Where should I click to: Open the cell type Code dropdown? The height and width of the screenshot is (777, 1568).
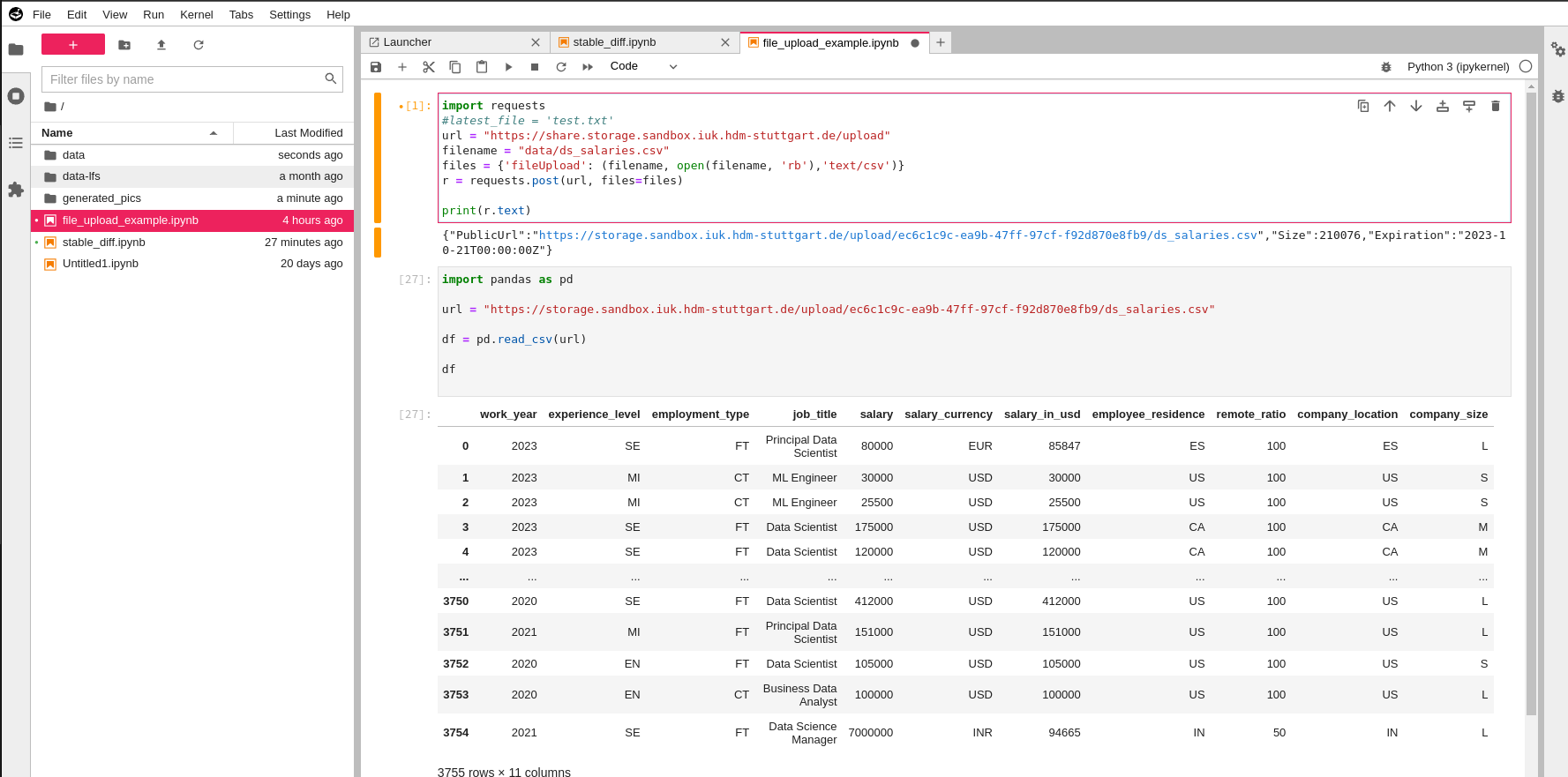643,67
